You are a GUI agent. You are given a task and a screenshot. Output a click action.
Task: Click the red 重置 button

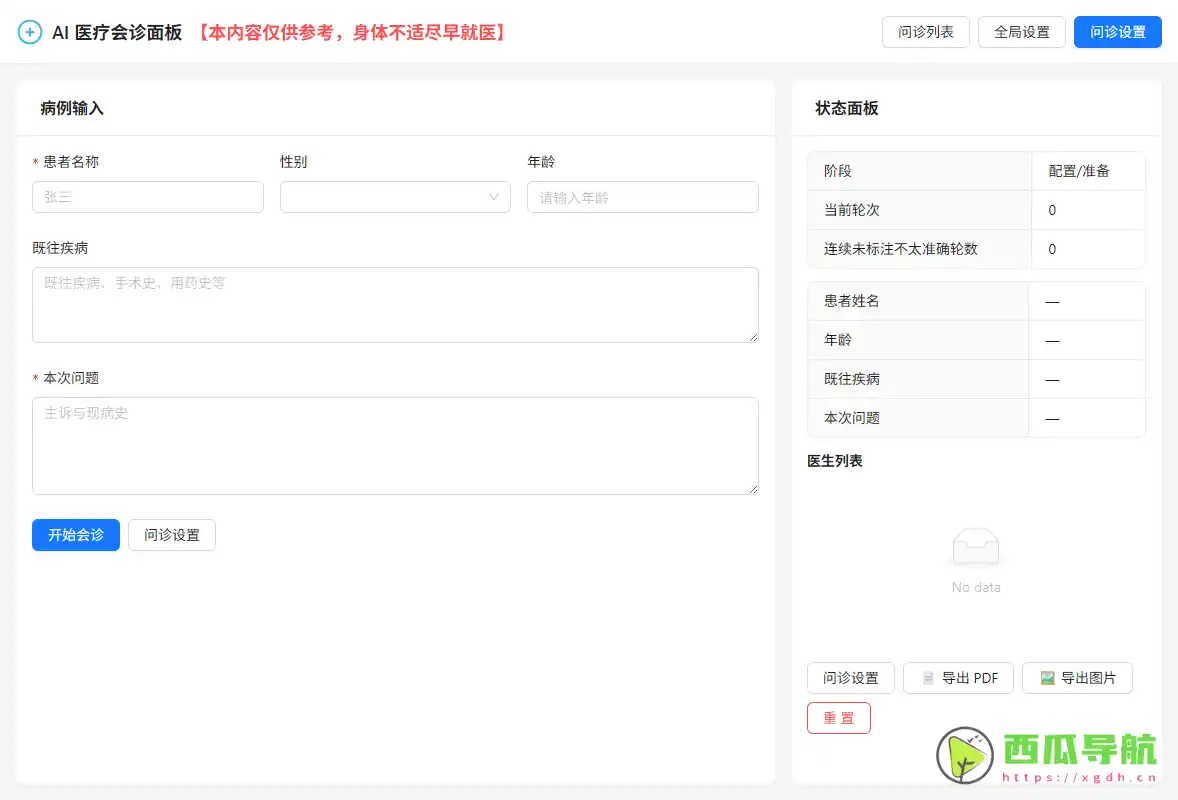pyautogui.click(x=838, y=718)
